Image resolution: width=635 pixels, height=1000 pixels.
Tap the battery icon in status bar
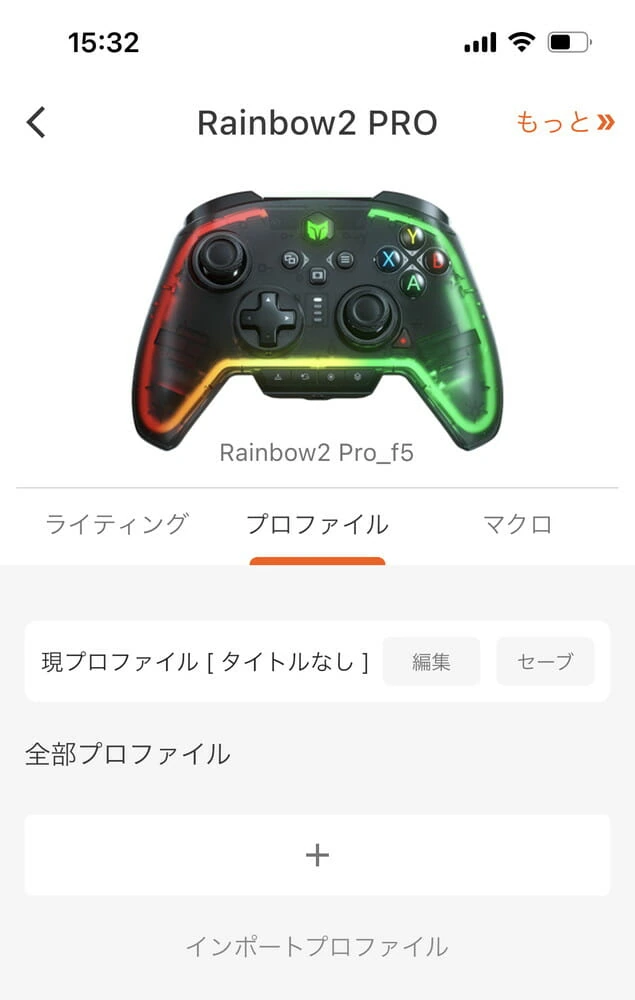pyautogui.click(x=569, y=43)
